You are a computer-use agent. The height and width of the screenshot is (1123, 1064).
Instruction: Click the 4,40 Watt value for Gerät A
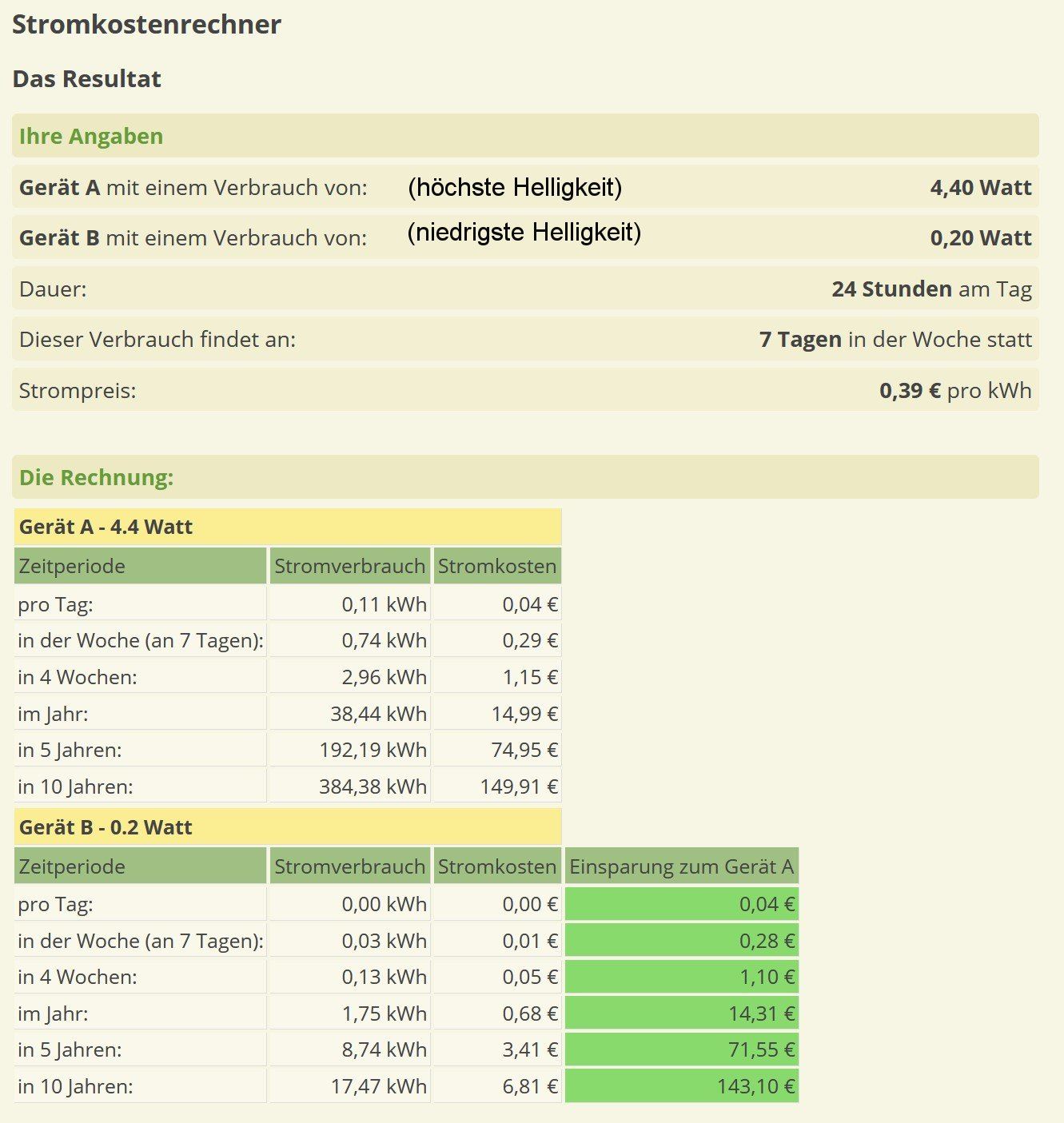pyautogui.click(x=980, y=188)
